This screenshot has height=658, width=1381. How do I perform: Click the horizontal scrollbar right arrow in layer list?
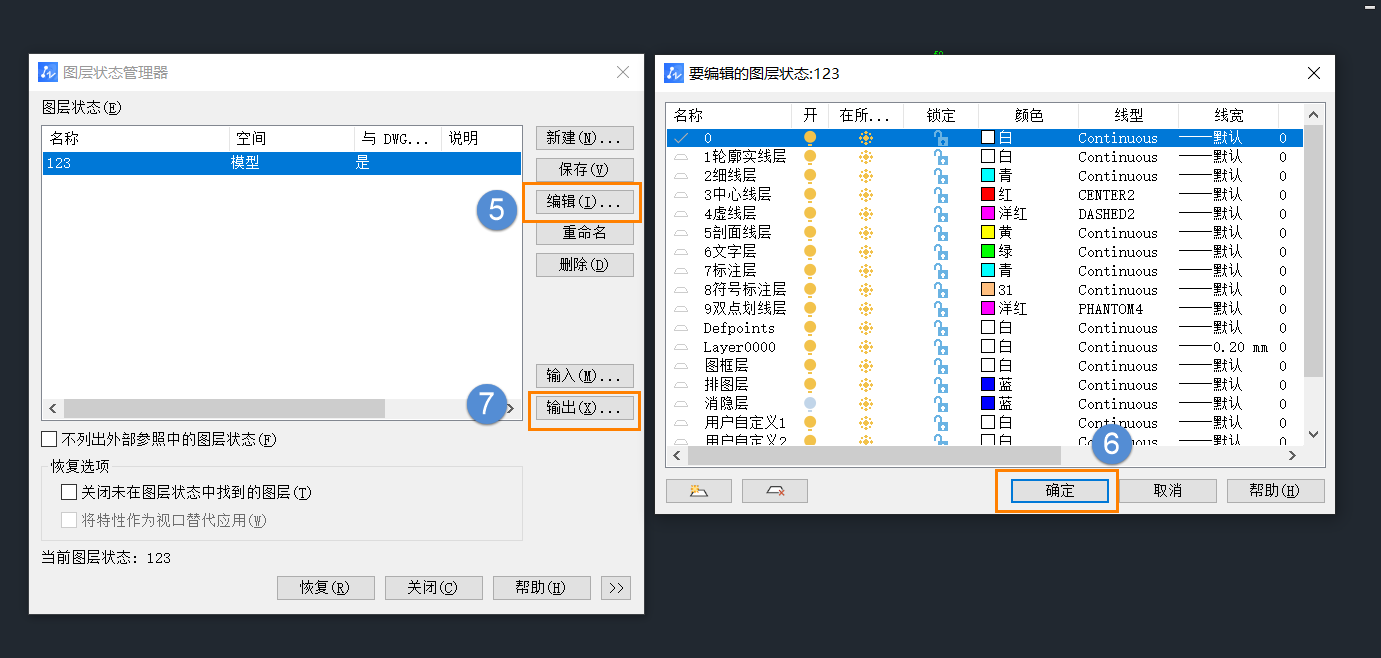pyautogui.click(x=1292, y=455)
